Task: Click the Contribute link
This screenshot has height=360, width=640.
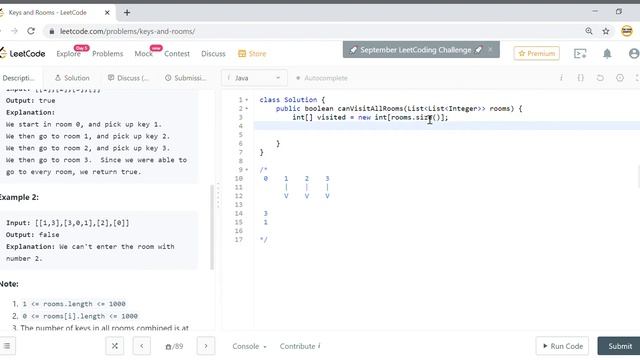Action: 300,346
